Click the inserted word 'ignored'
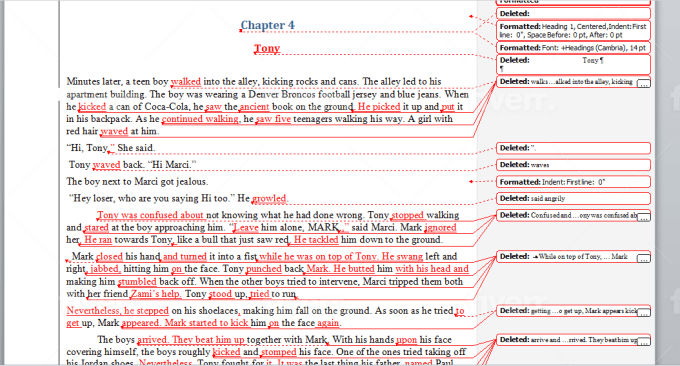680x366 pixels. [441, 228]
